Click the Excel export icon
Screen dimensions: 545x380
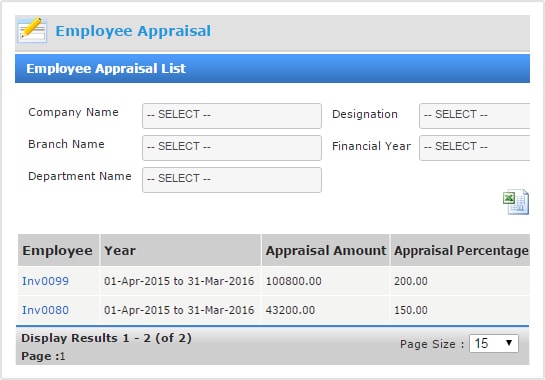point(516,202)
